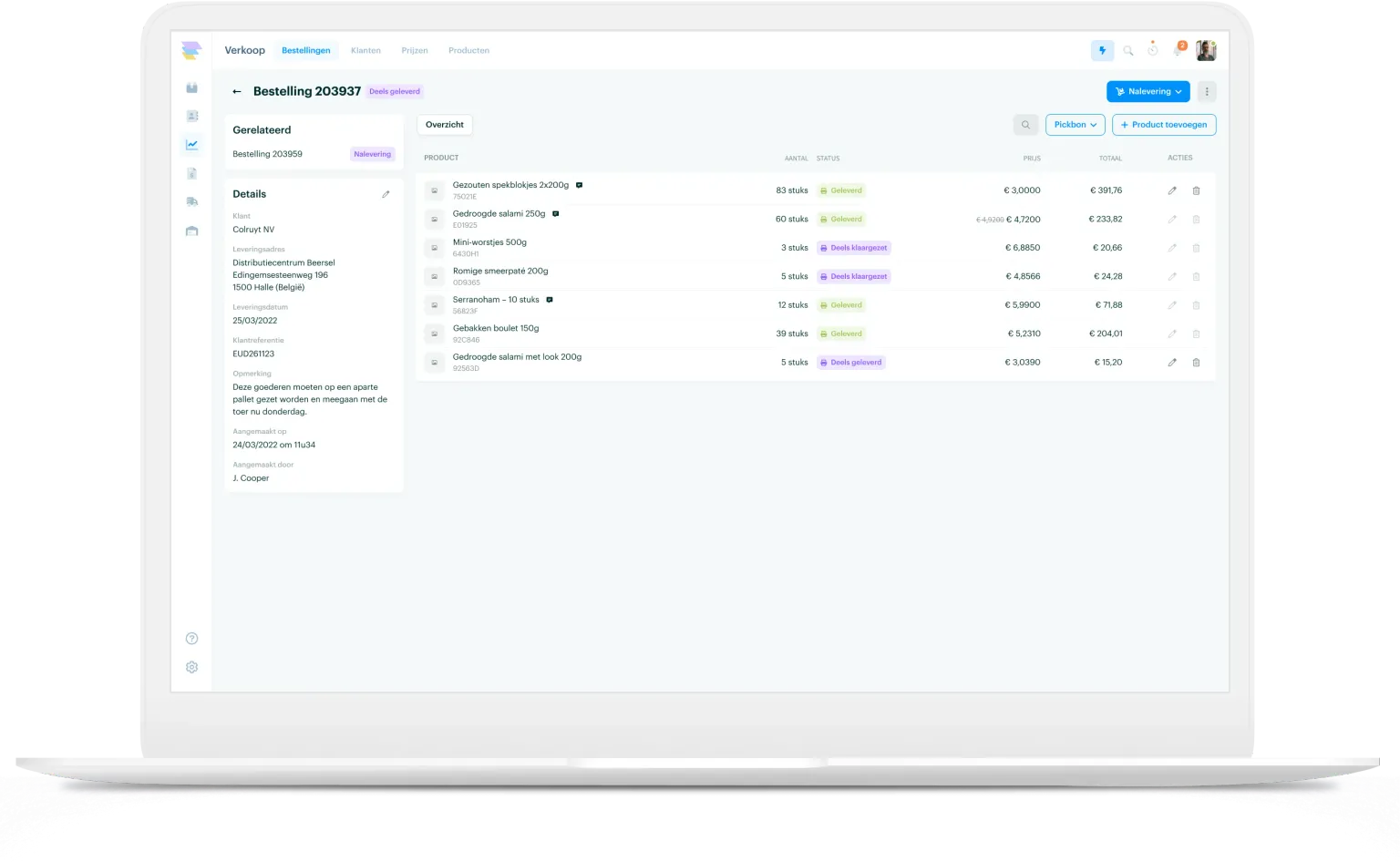The image size is (1400, 862).
Task: Expand the Pickbon dropdown
Action: tap(1076, 125)
